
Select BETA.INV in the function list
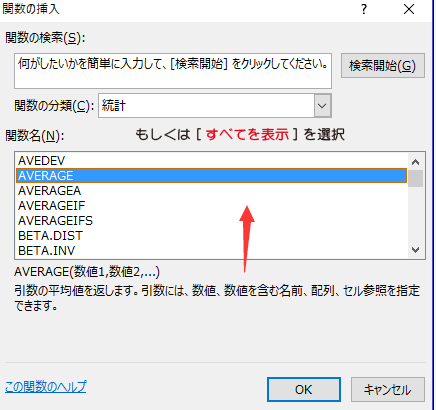point(212,250)
